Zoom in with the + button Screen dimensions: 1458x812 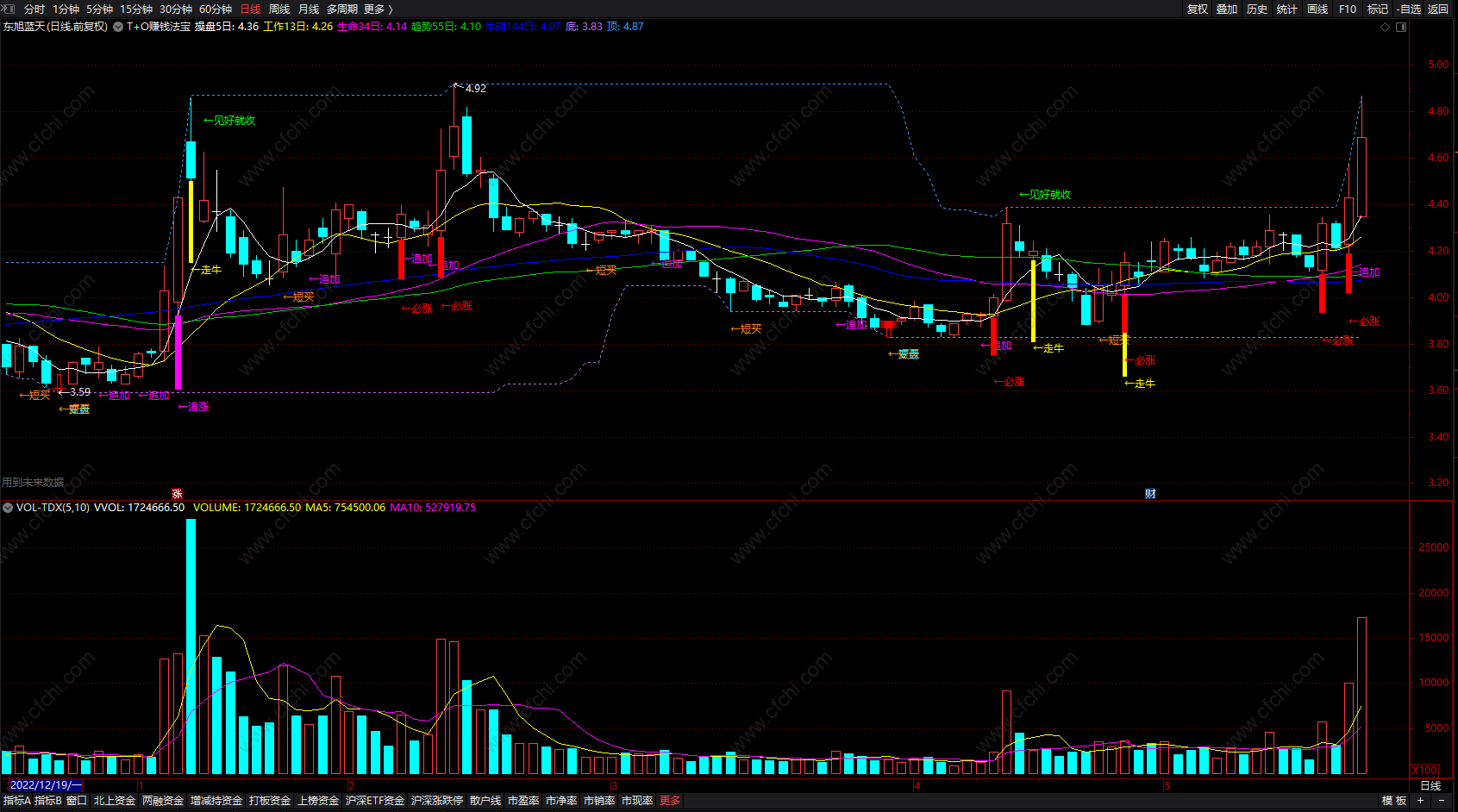point(1421,801)
